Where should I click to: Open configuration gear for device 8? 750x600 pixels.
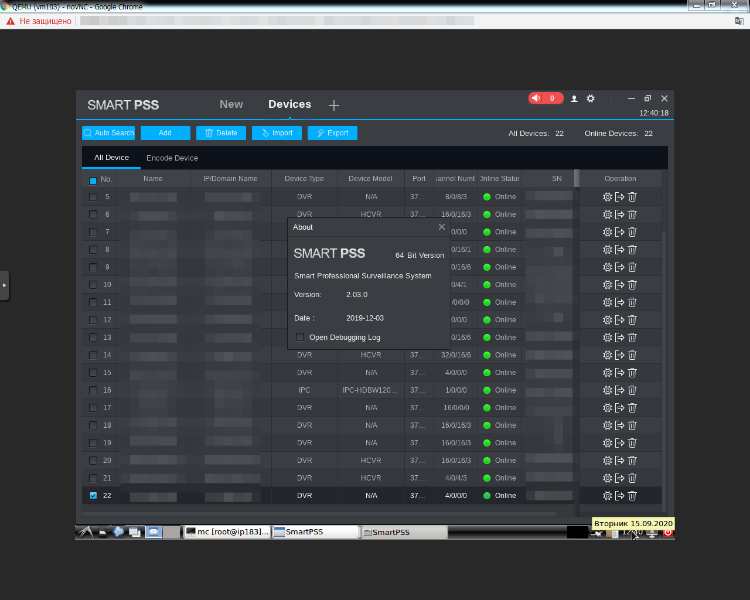tap(607, 249)
